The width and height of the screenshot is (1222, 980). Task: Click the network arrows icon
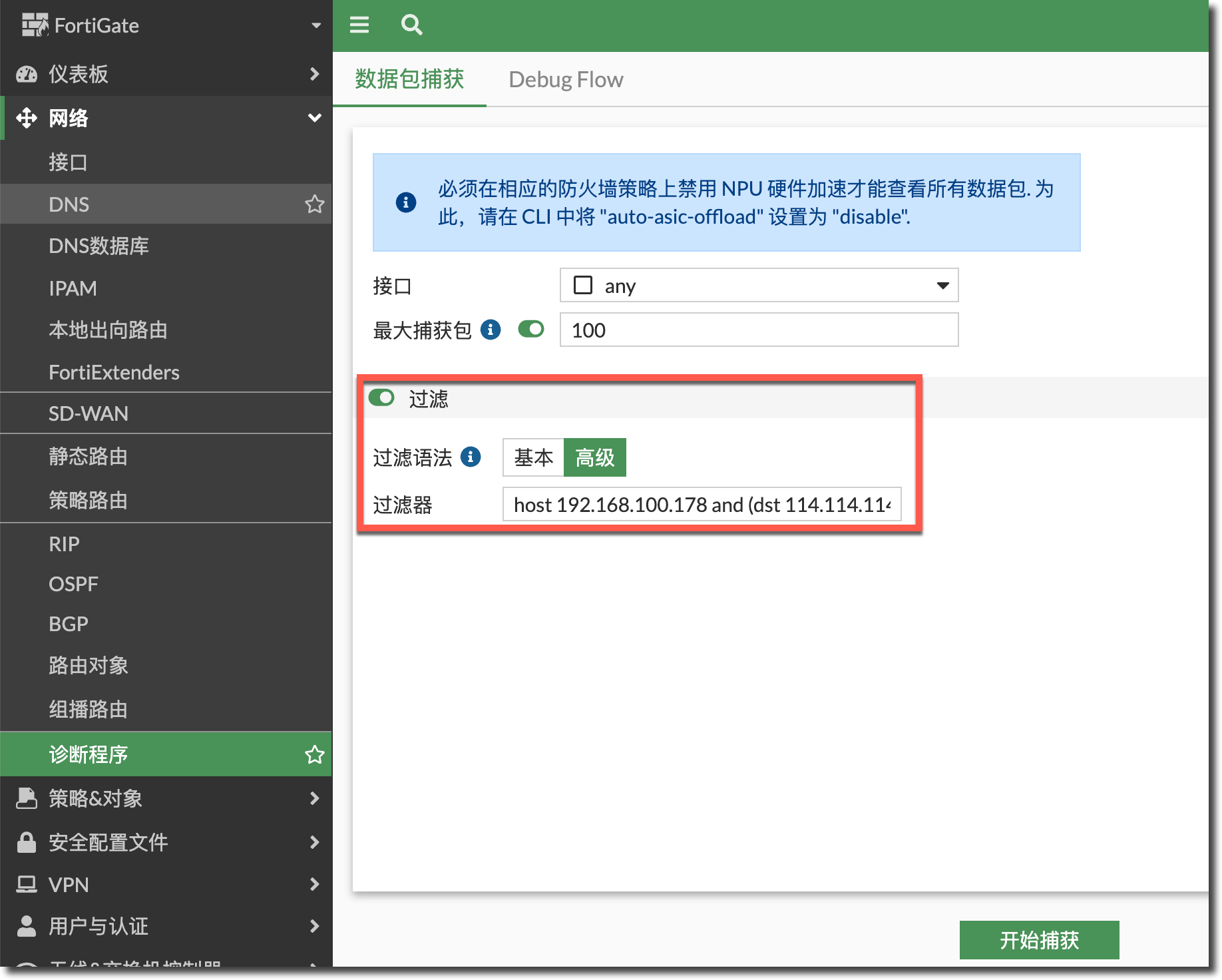click(27, 118)
